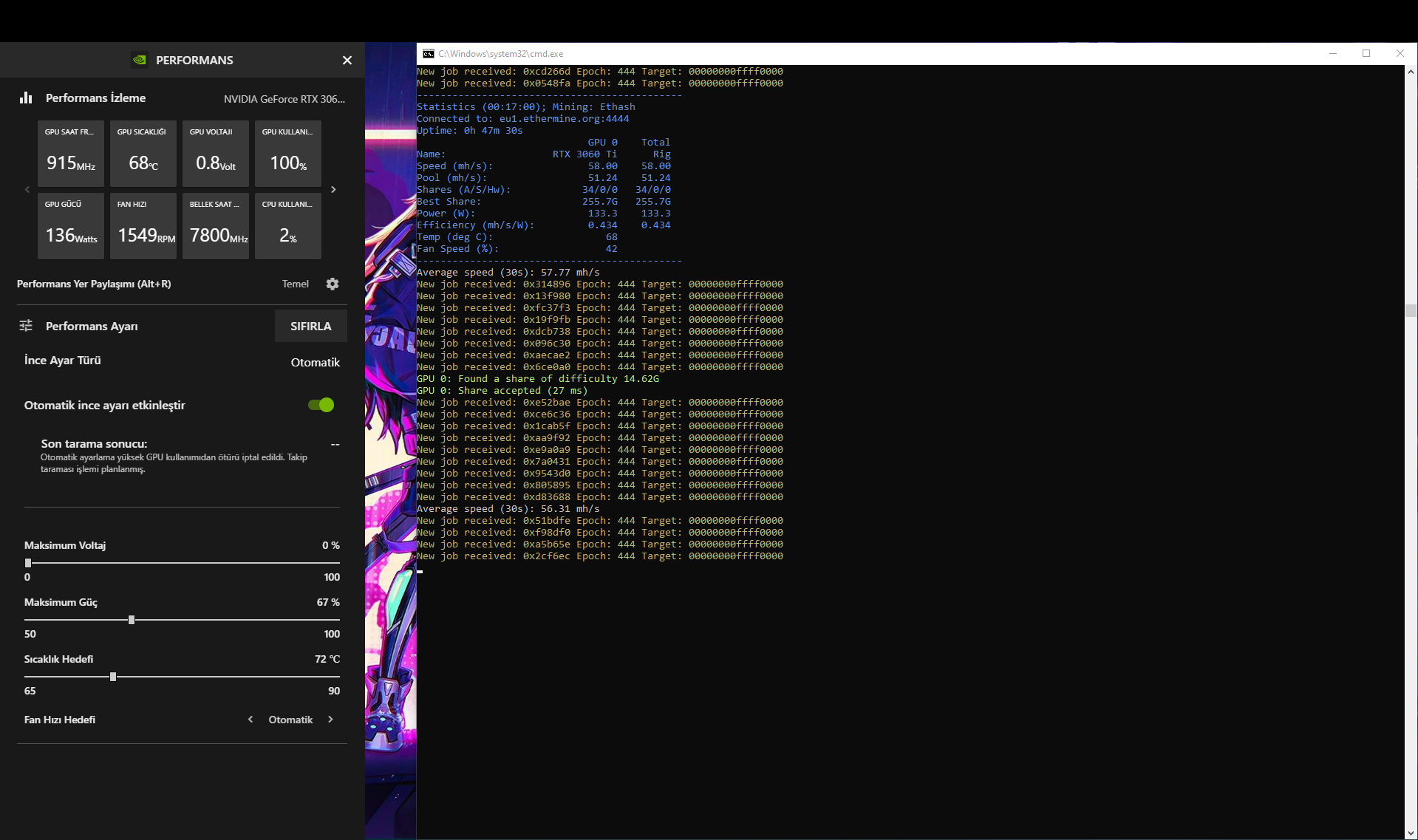Close the PERFORMANS overlay panel
This screenshot has width=1418, height=840.
(347, 61)
